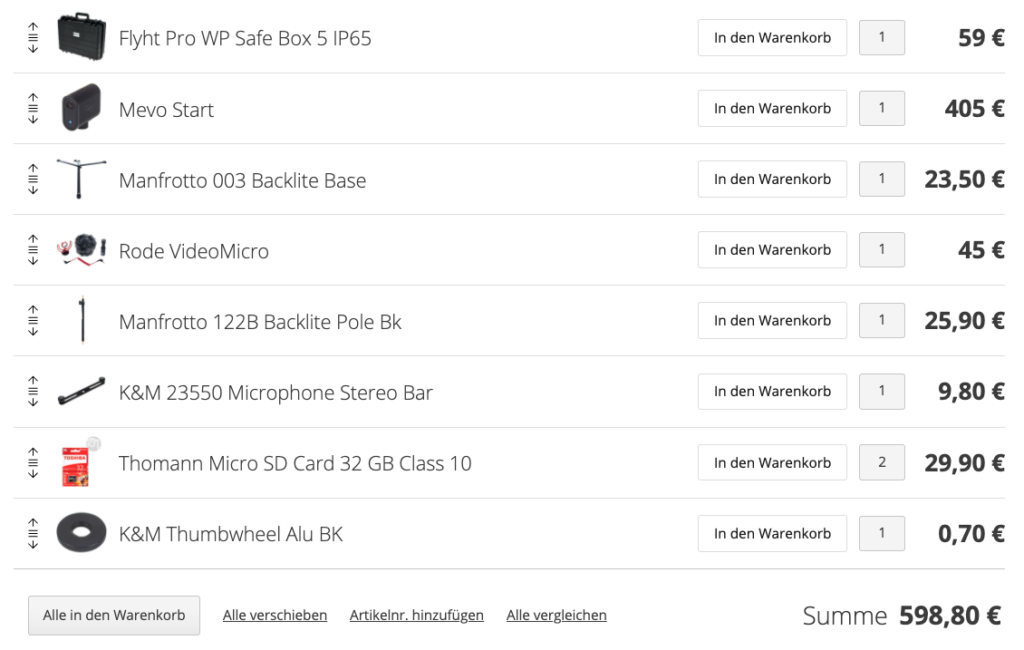This screenshot has height=650, width=1024.
Task: Click quantity field showing 2 for Micro SD Card
Action: tap(882, 463)
